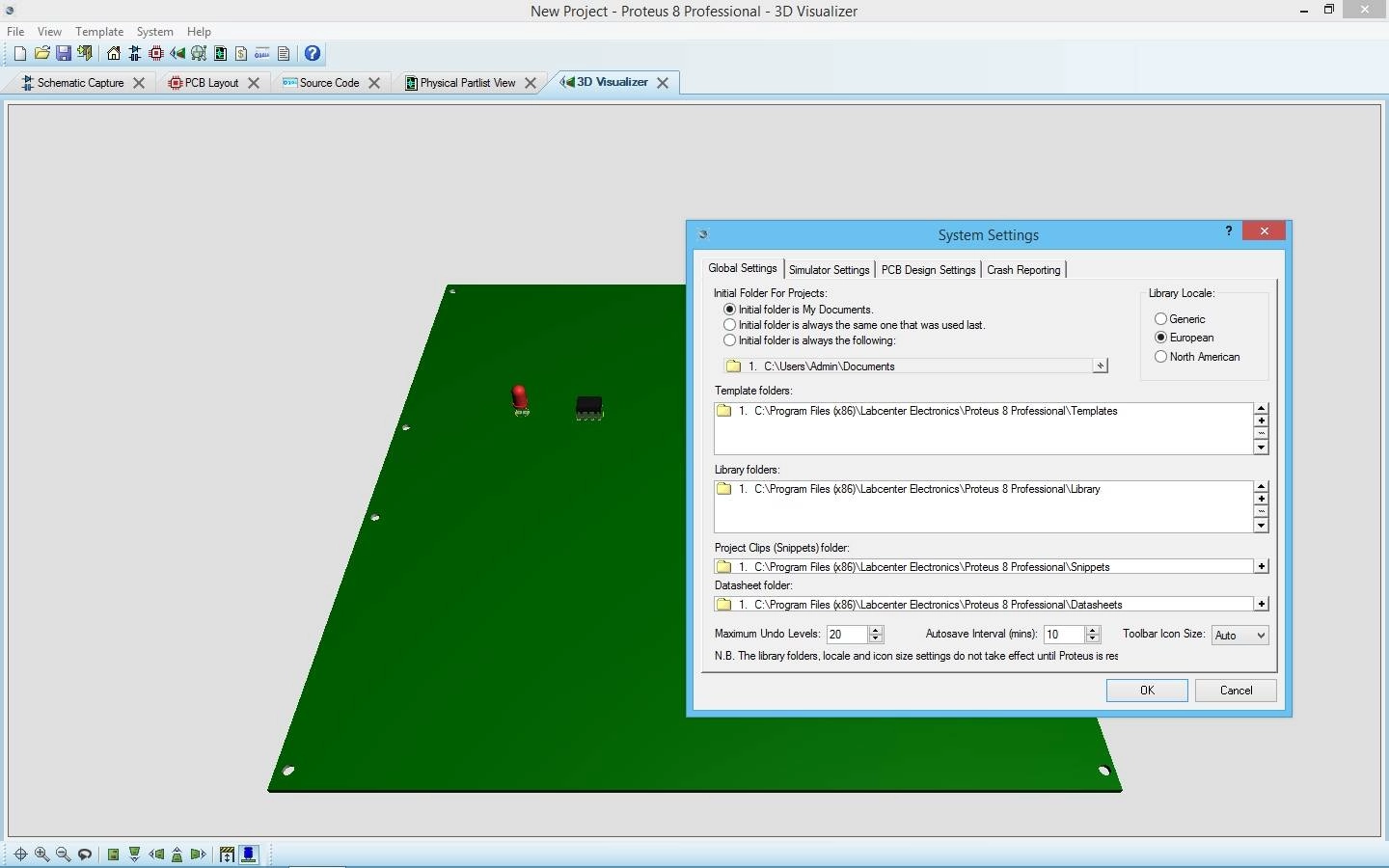The height and width of the screenshot is (868, 1389).
Task: Click the Maximum Undo Levels value field
Action: 848,635
